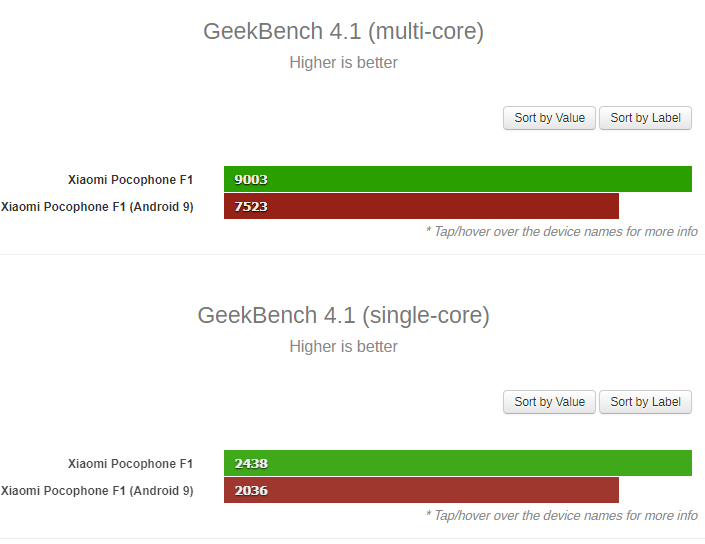Click Pocophone F1 (Android 9) label in single-core chart

click(x=97, y=490)
